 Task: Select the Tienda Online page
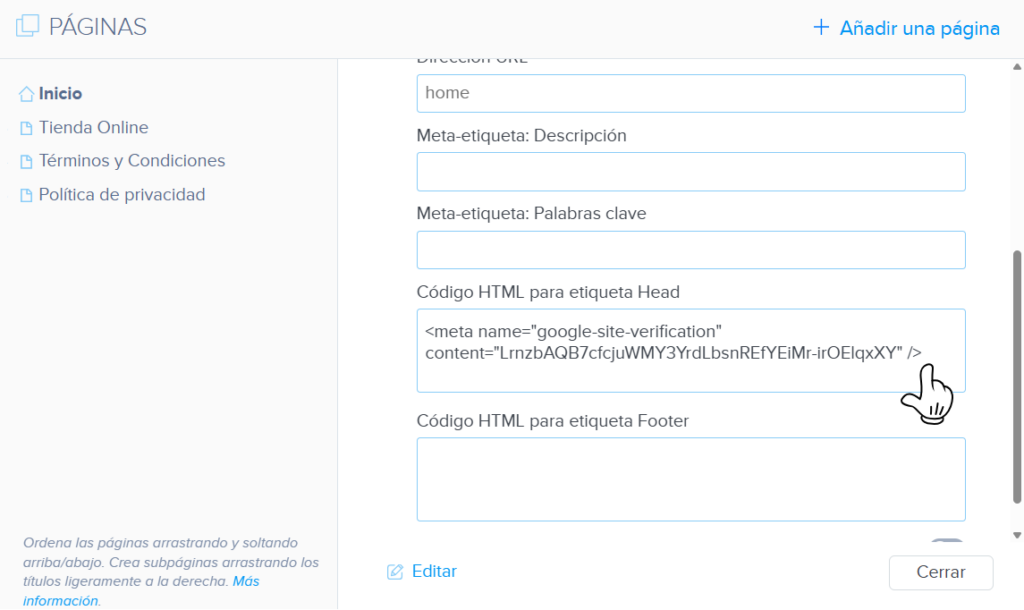pyautogui.click(x=93, y=128)
